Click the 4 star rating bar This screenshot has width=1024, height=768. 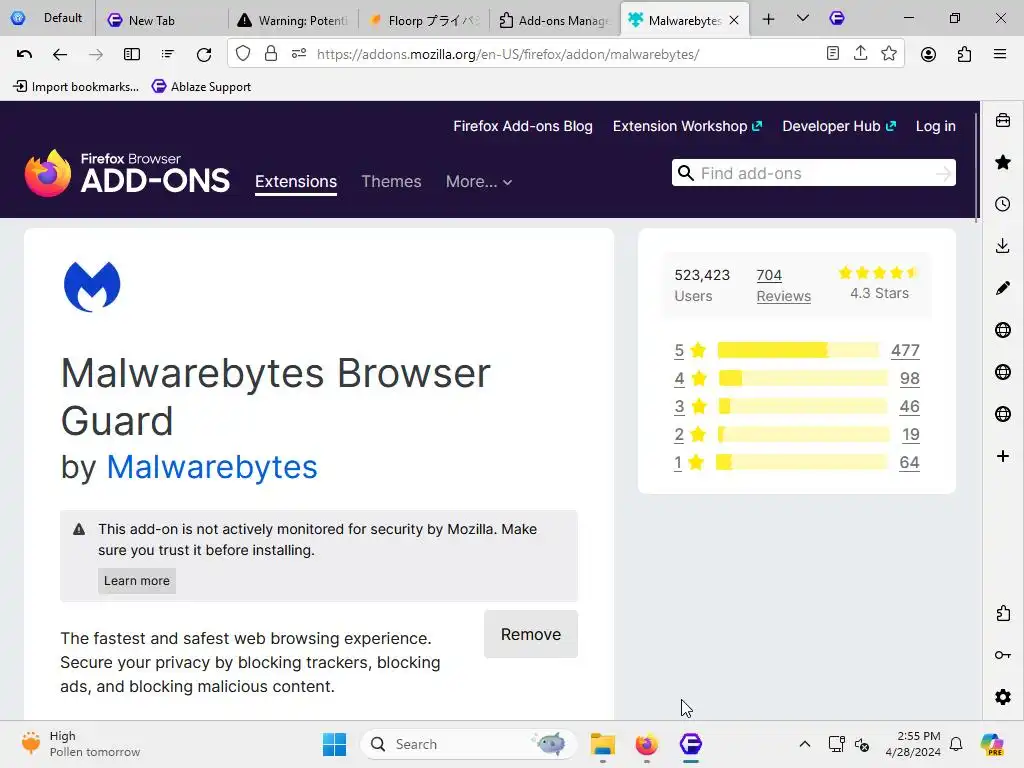coord(803,378)
